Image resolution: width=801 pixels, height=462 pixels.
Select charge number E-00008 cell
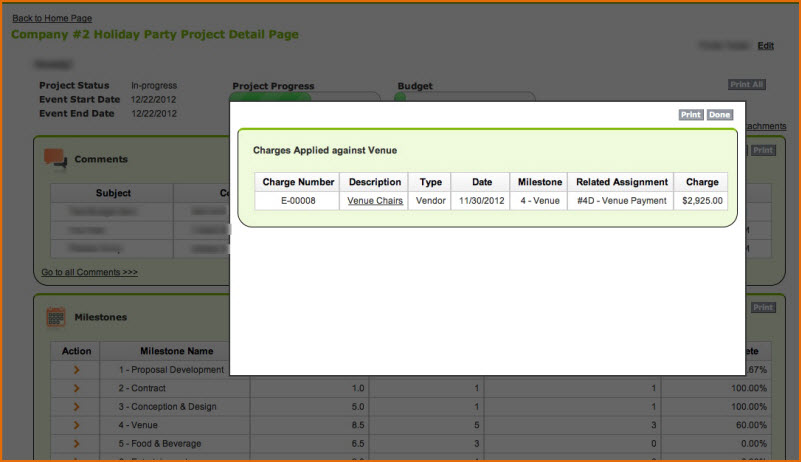tap(298, 201)
